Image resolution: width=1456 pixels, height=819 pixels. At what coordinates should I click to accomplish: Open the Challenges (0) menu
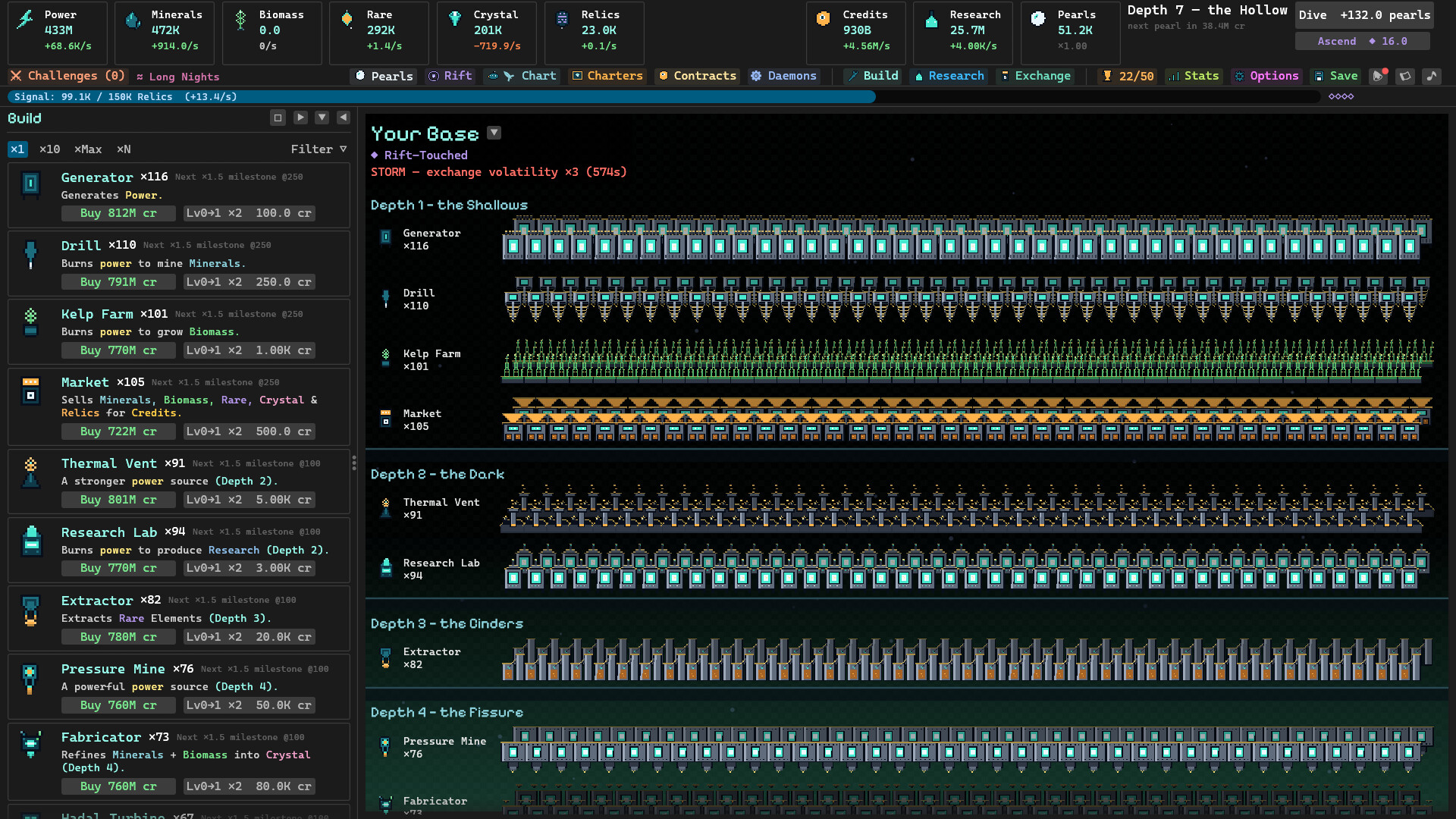point(67,76)
